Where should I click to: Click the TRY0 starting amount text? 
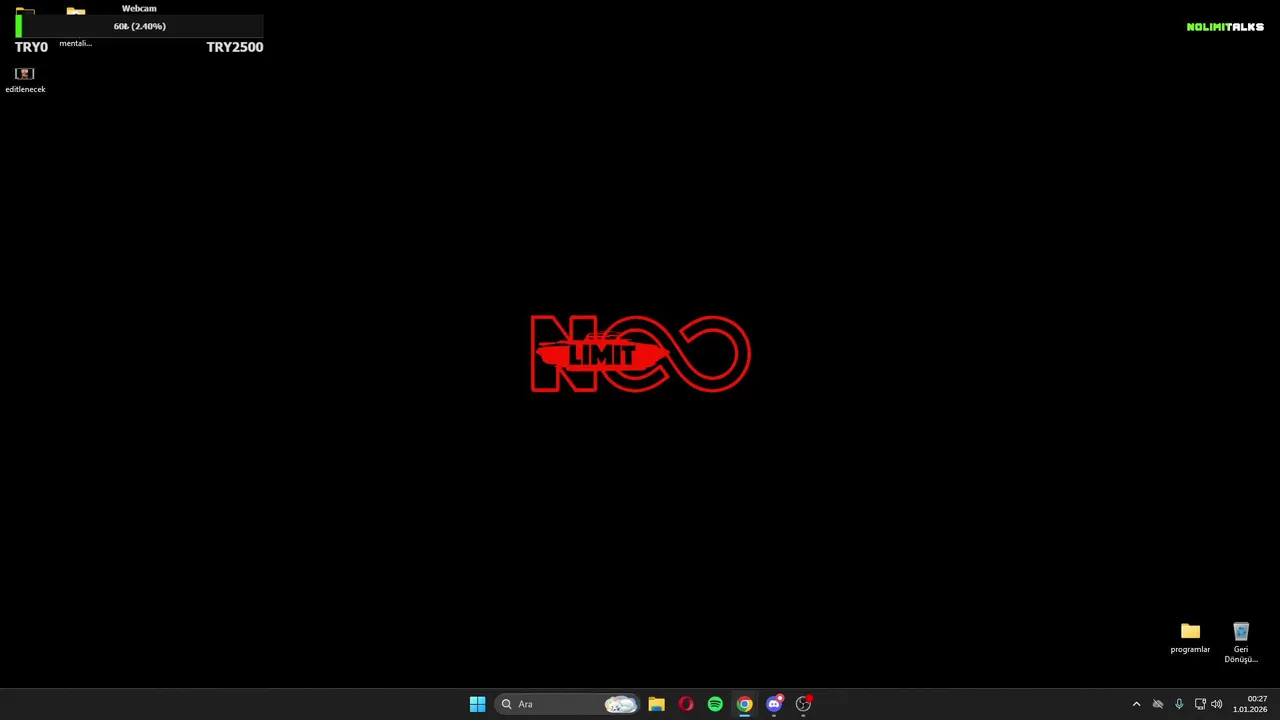click(x=31, y=47)
